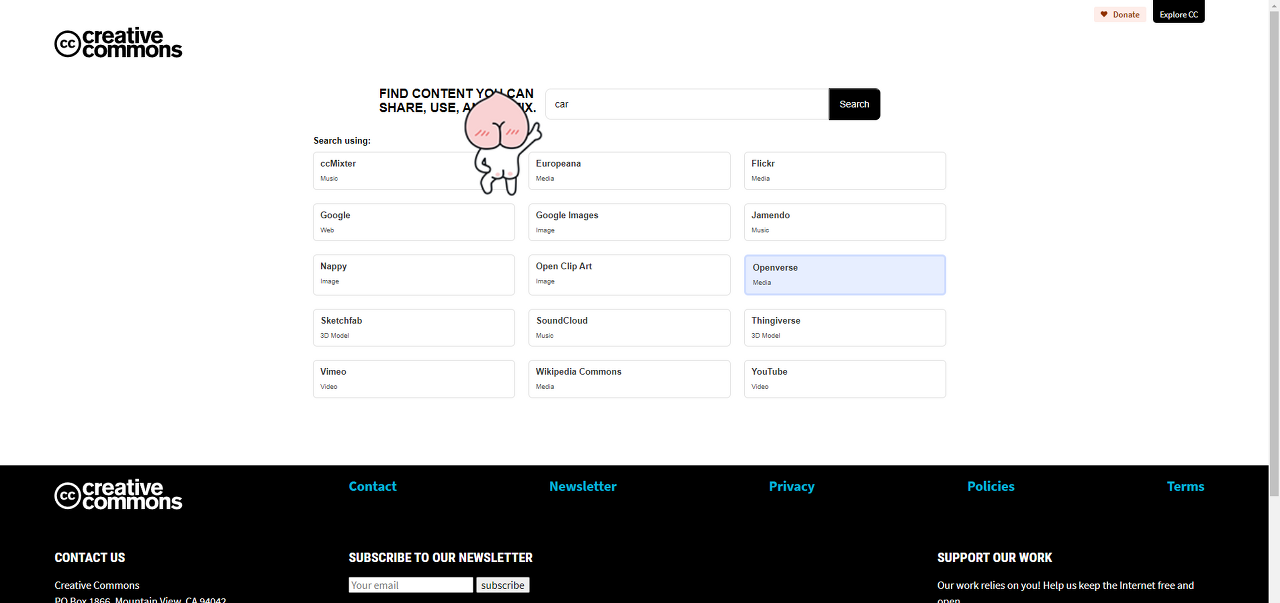Screen dimensions: 1280x603
Task: Select Flickr Media source
Action: [x=845, y=171]
